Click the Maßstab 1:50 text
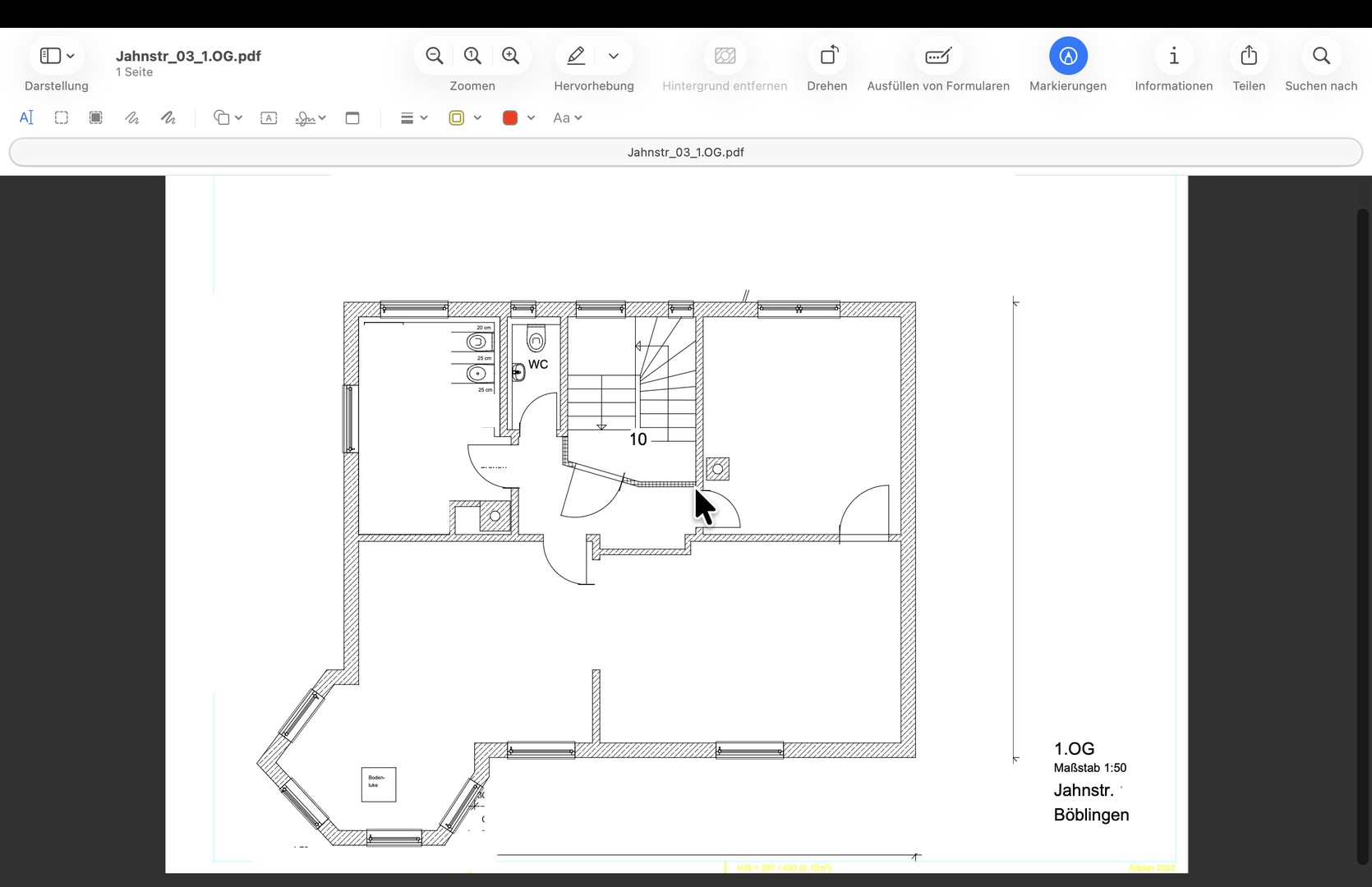The height and width of the screenshot is (887, 1372). coord(1090,768)
